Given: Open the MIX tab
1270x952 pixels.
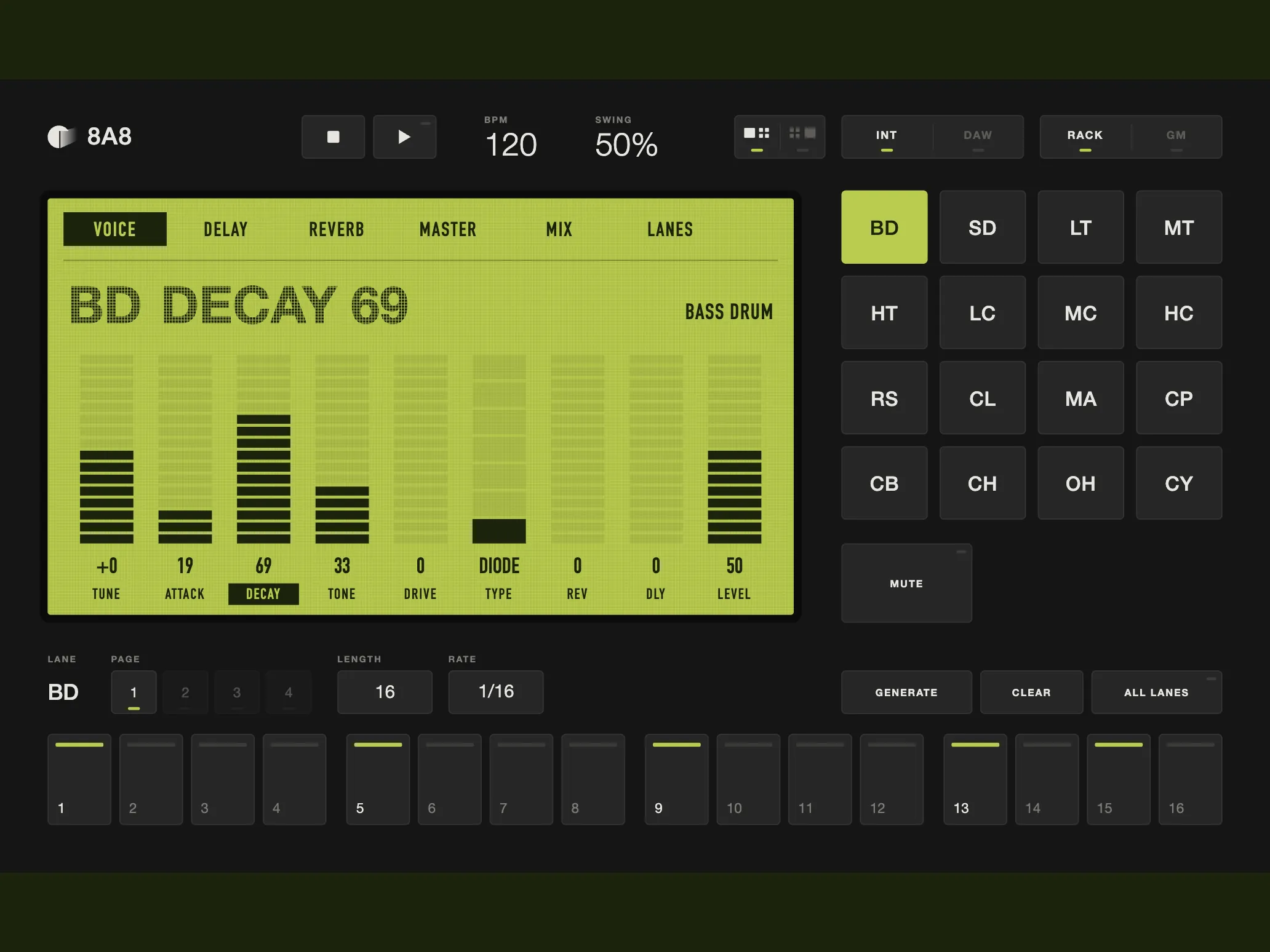Looking at the screenshot, I should [559, 229].
